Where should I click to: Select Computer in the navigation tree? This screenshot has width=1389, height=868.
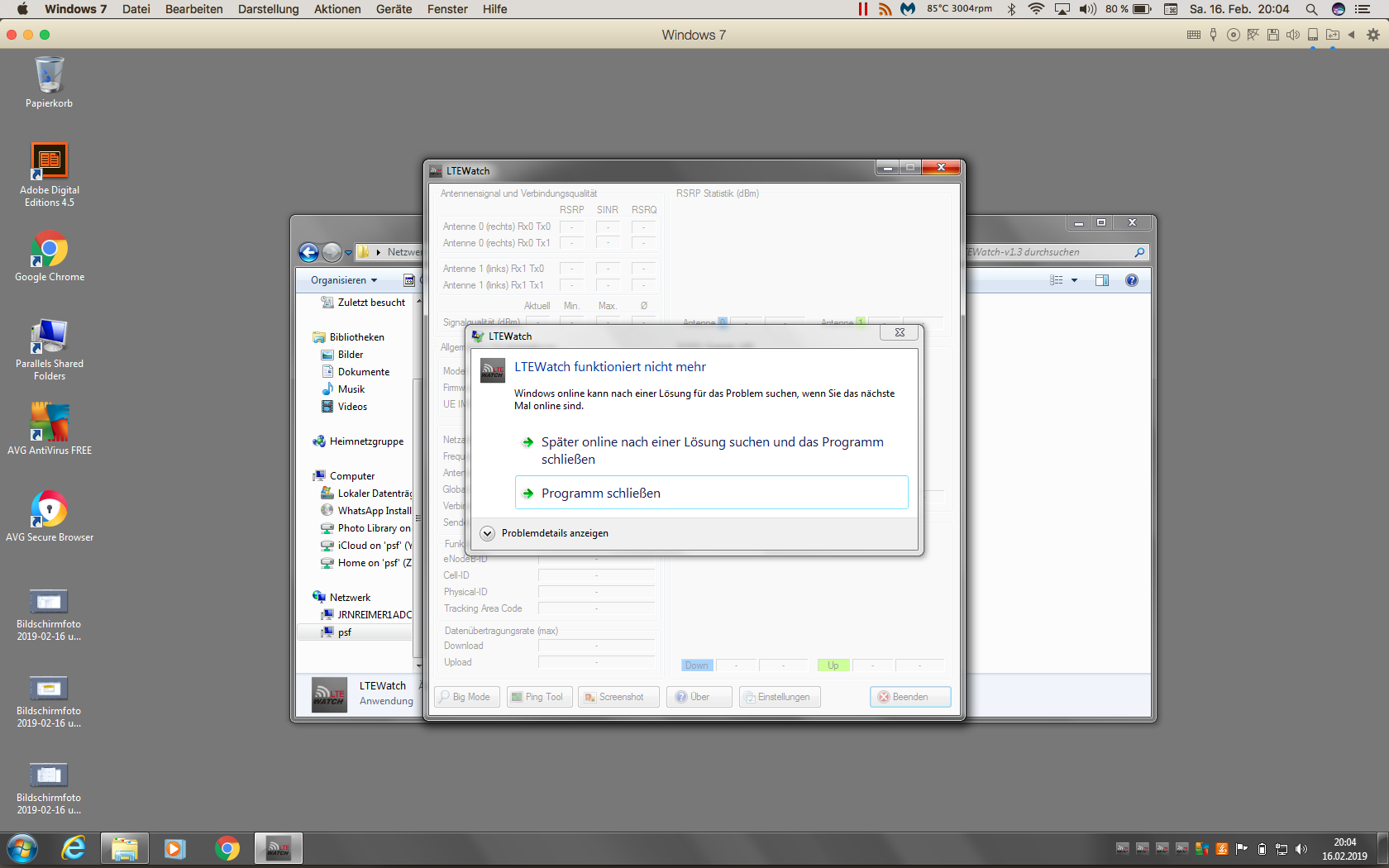[x=344, y=476]
